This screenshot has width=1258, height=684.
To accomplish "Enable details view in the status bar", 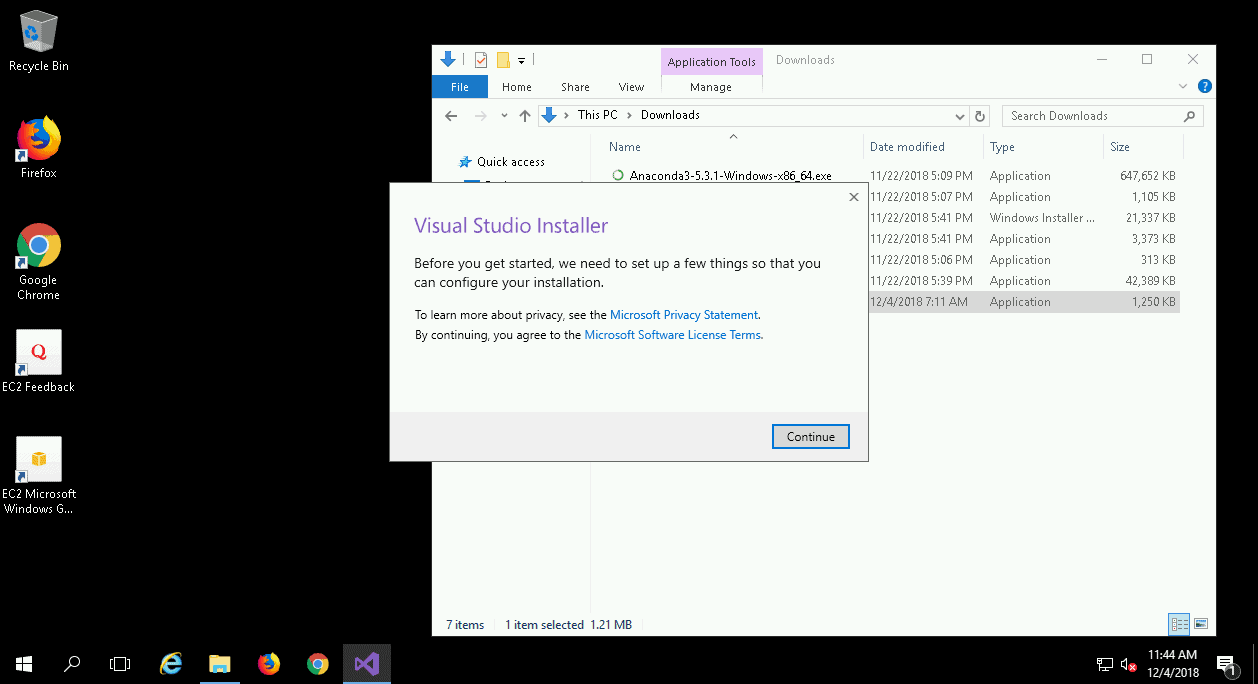I will 1178,623.
